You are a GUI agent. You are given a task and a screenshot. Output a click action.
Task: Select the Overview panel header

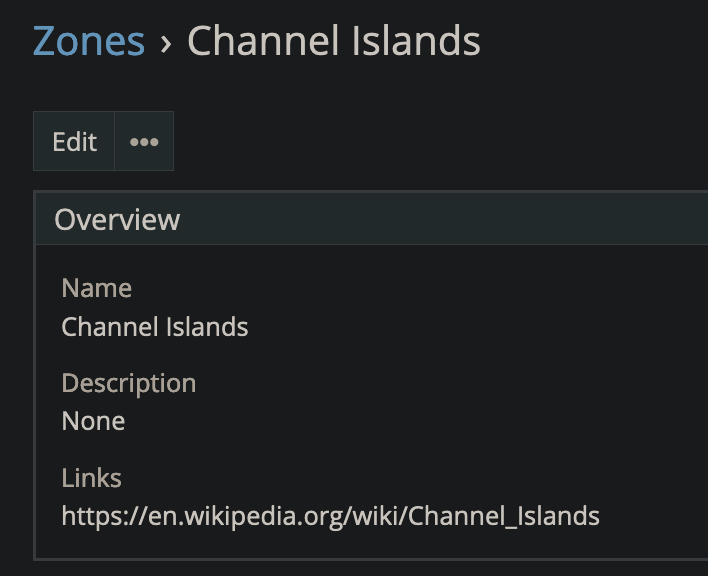117,220
